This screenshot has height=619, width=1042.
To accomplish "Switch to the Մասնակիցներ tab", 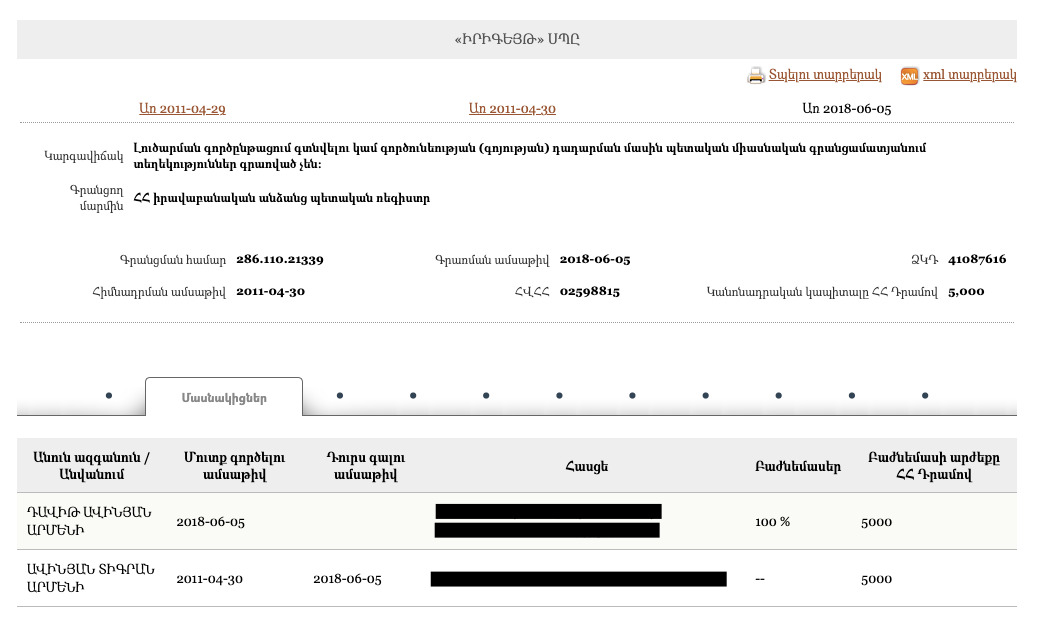I will [x=224, y=397].
